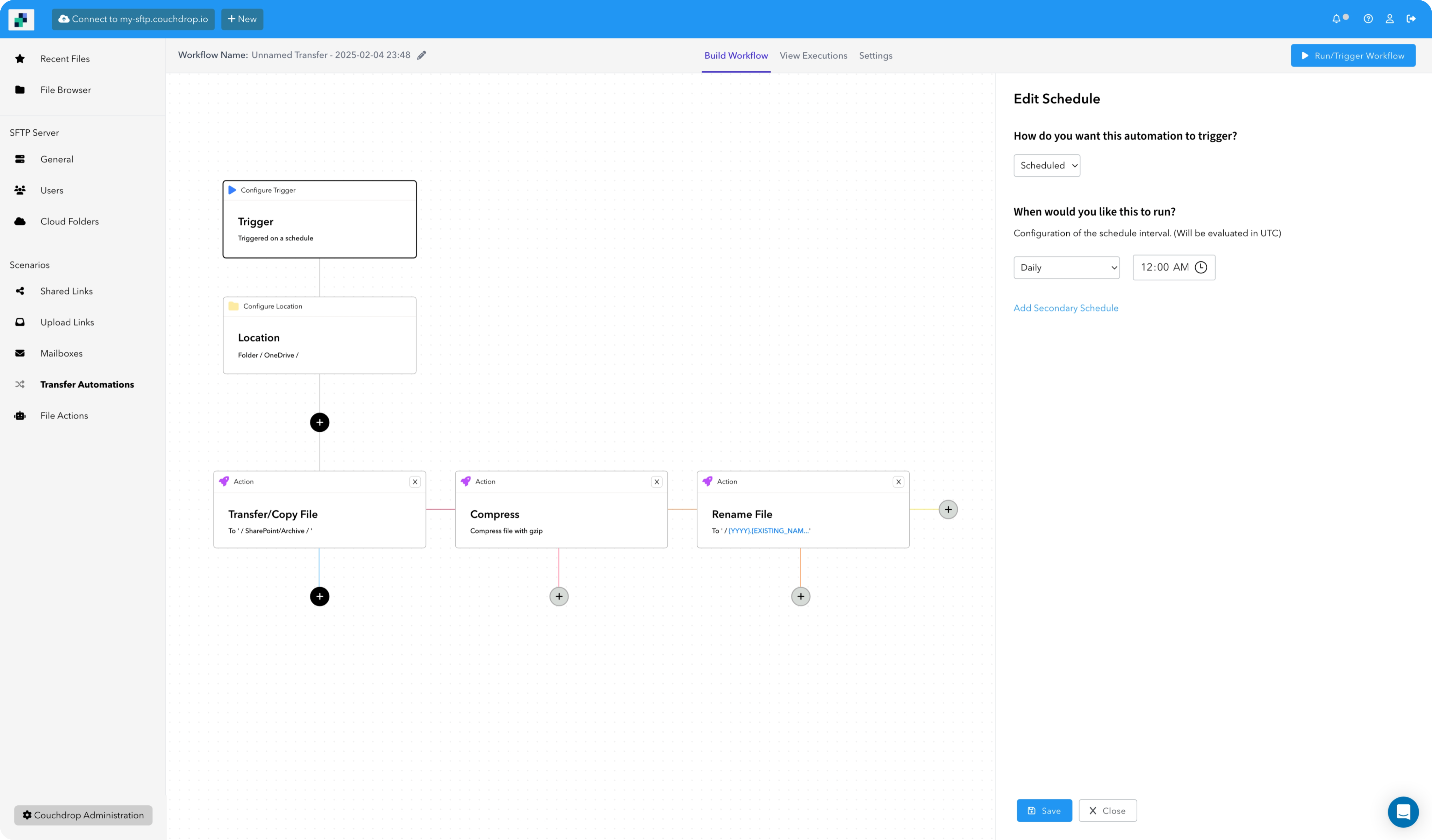Click the Cloud Folders sidebar icon

point(20,221)
